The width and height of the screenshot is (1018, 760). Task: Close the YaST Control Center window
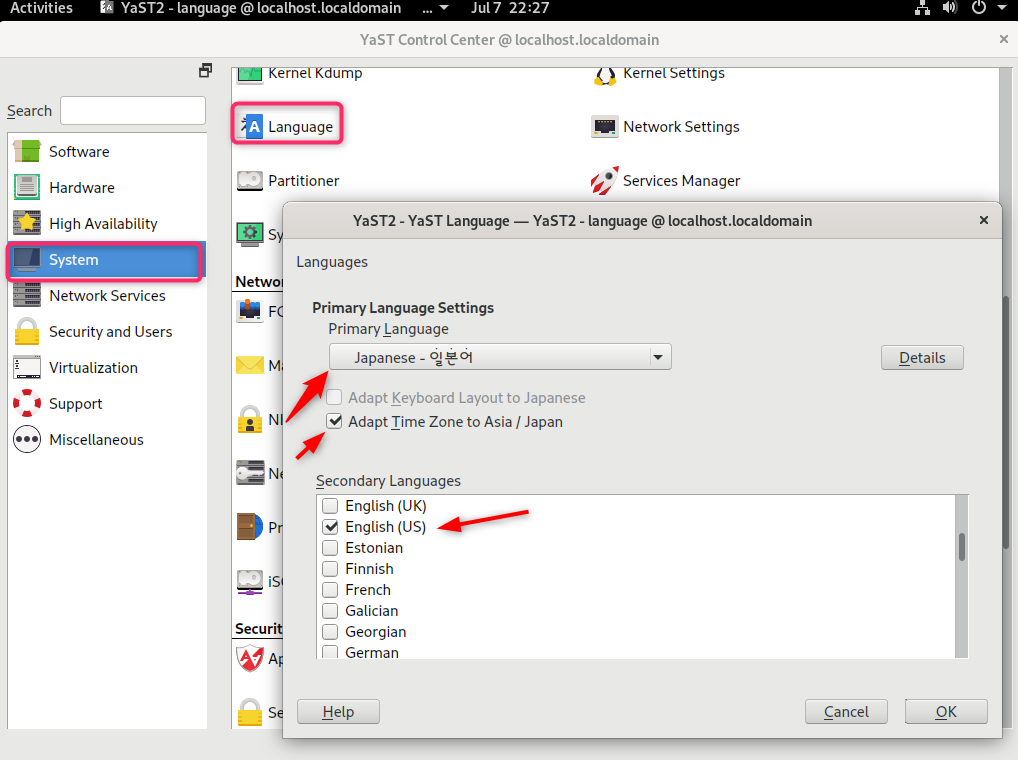click(x=1004, y=40)
